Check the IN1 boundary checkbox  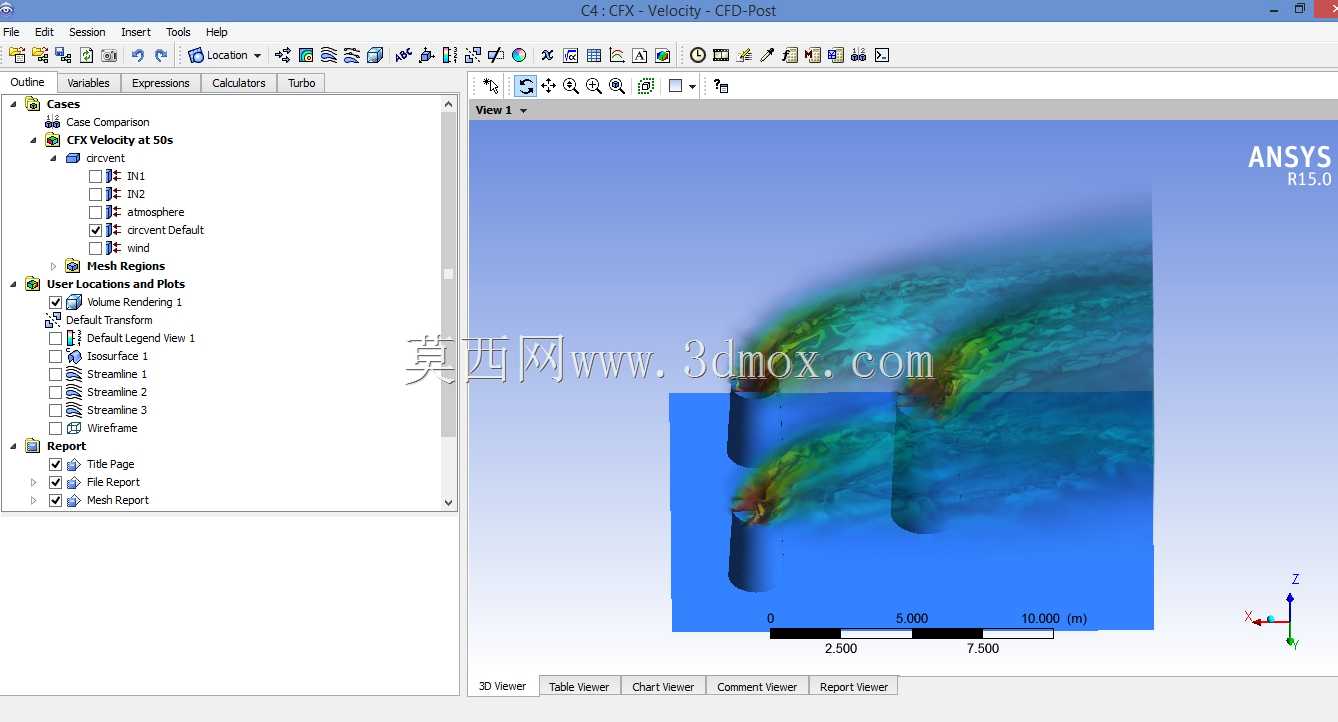pyautogui.click(x=96, y=176)
